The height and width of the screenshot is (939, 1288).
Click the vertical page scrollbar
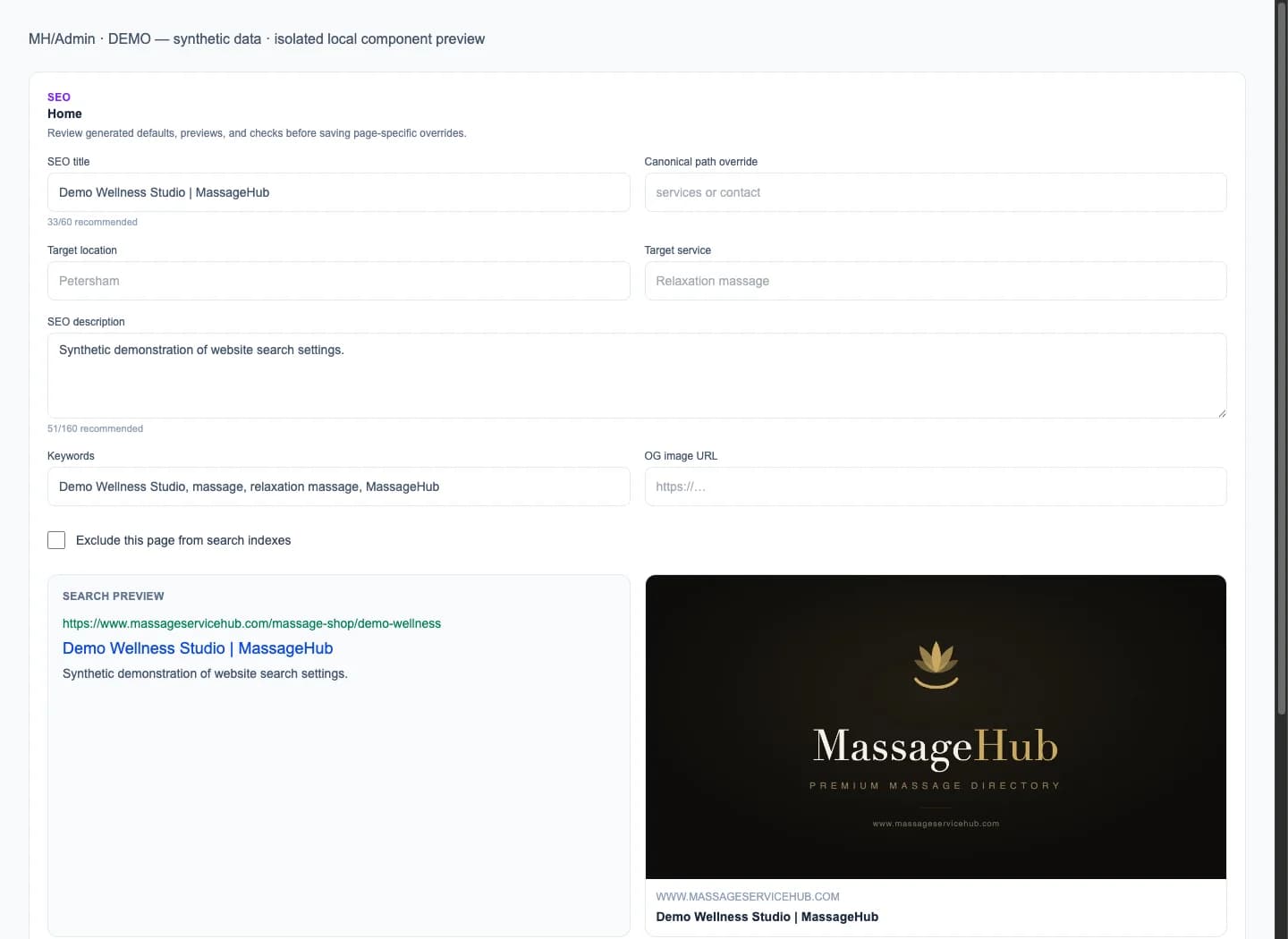pyautogui.click(x=1281, y=358)
